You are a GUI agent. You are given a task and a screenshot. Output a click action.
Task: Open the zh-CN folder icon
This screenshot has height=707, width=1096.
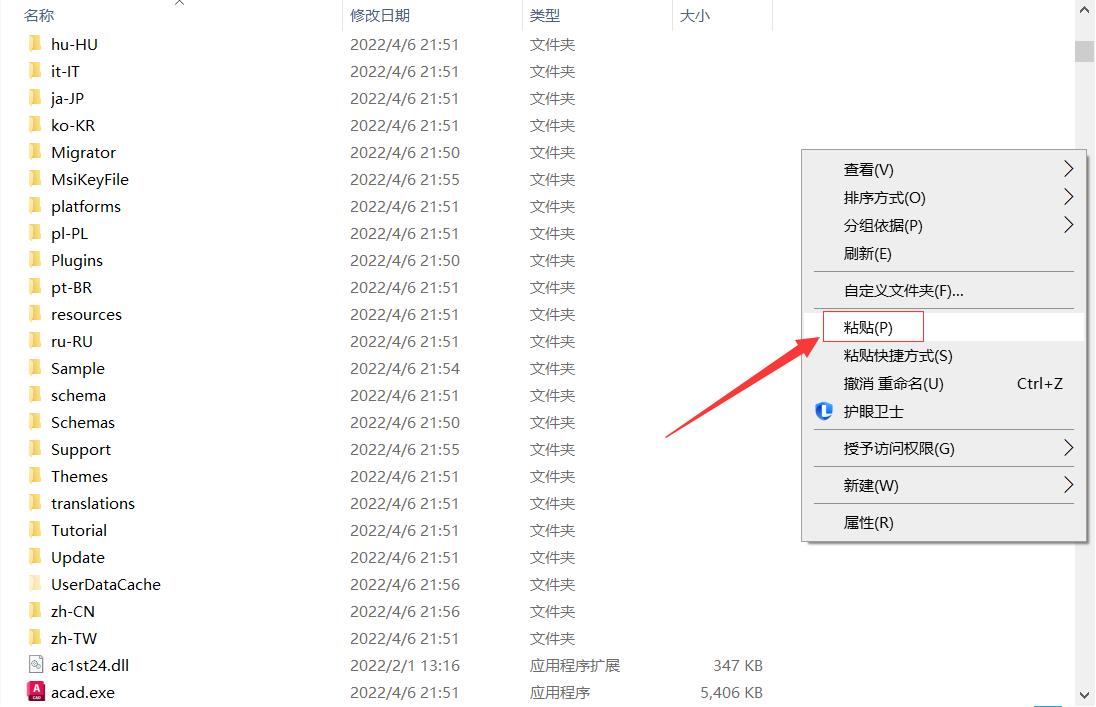36,610
